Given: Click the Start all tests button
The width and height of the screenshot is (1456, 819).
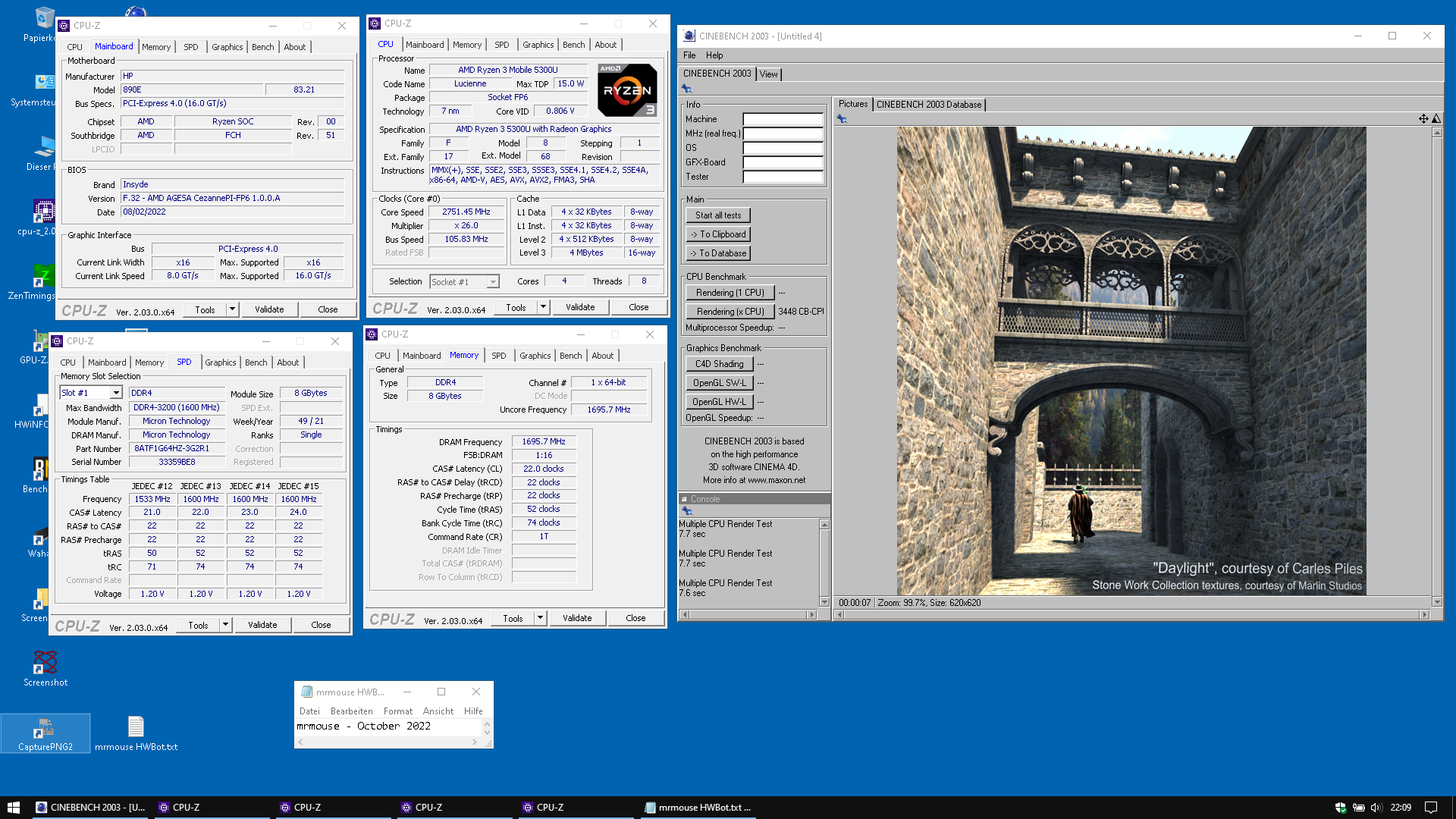Looking at the screenshot, I should pyautogui.click(x=718, y=215).
